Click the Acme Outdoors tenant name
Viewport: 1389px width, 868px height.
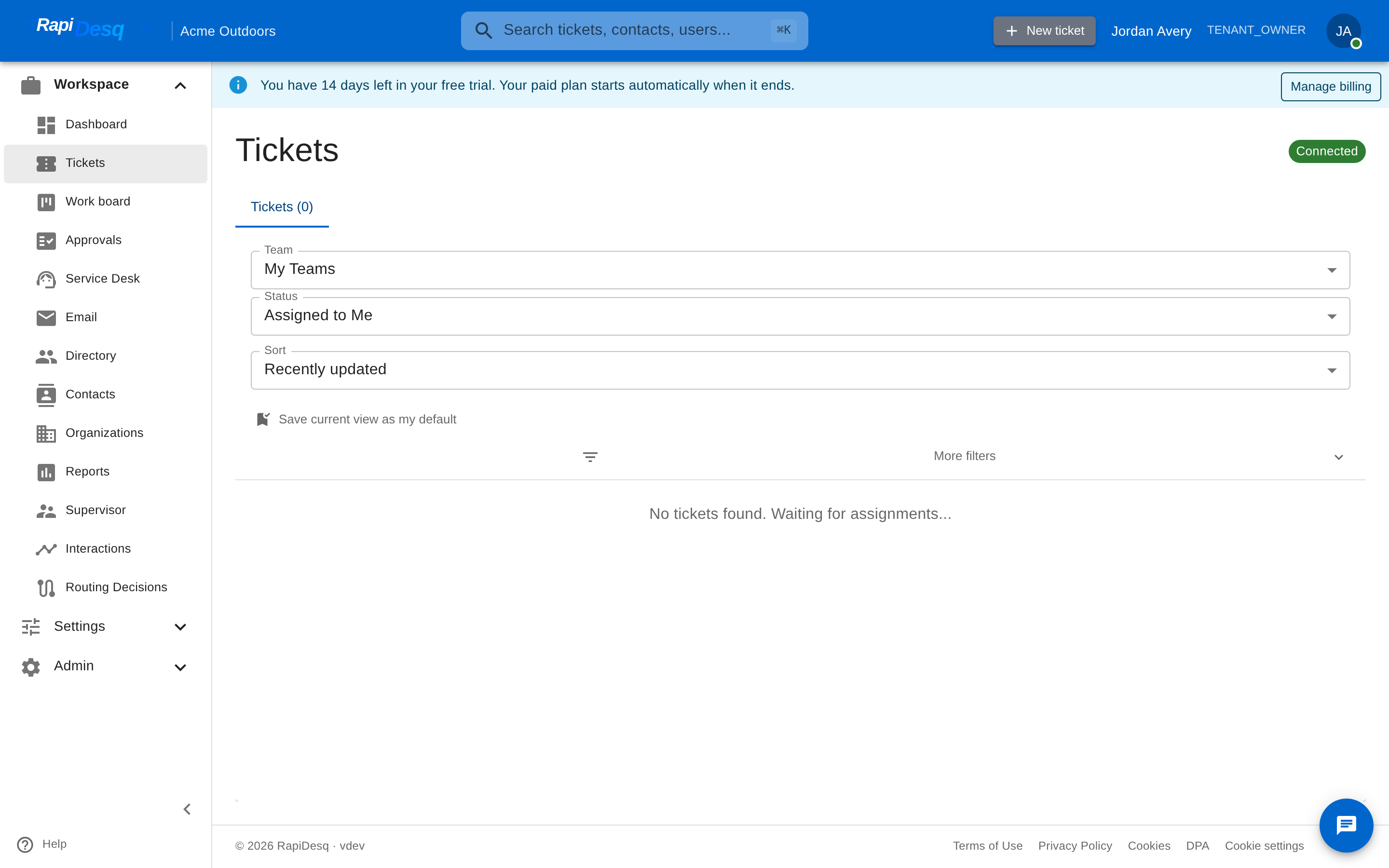[x=228, y=31]
